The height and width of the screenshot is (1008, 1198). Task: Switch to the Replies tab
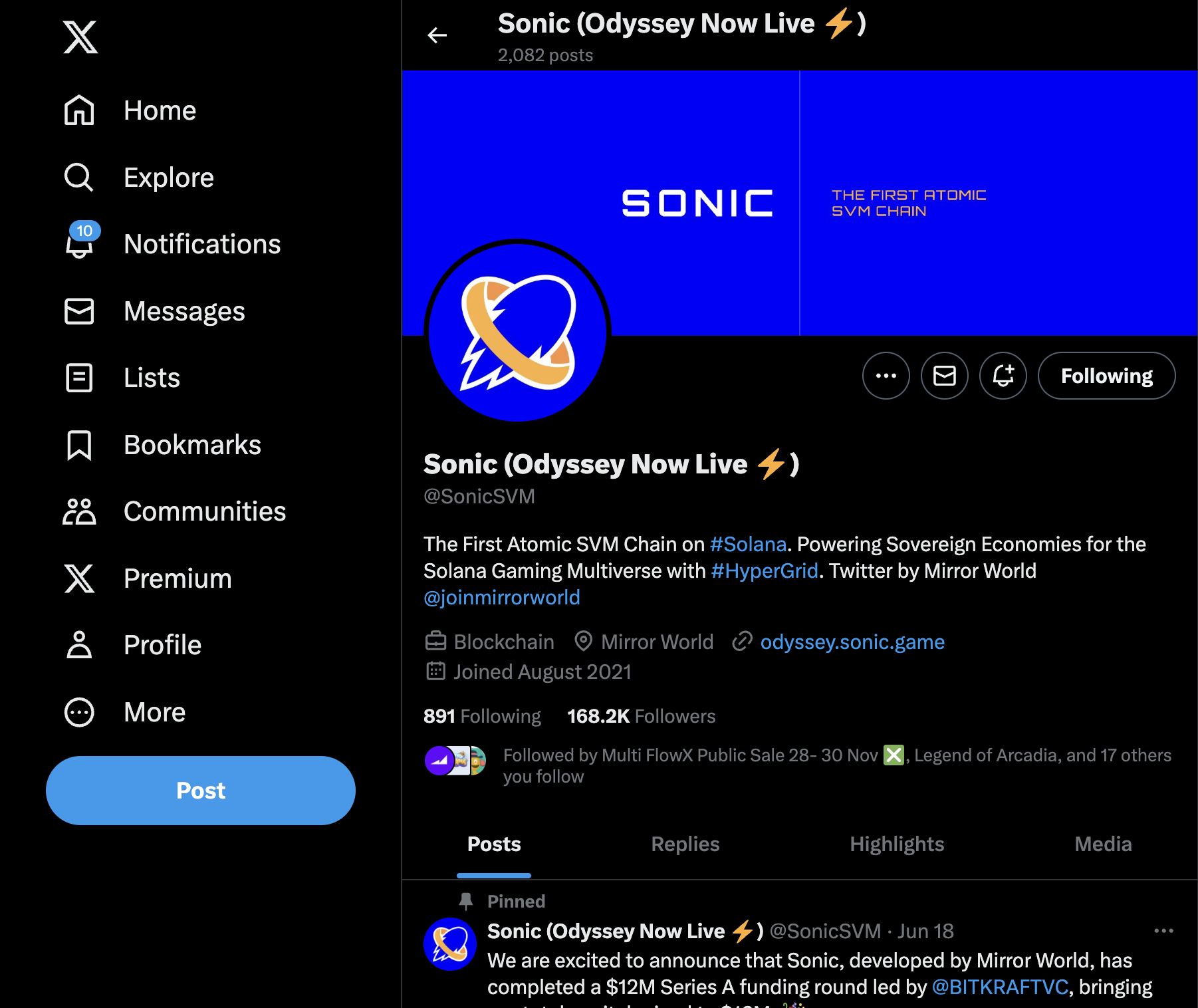tap(685, 844)
